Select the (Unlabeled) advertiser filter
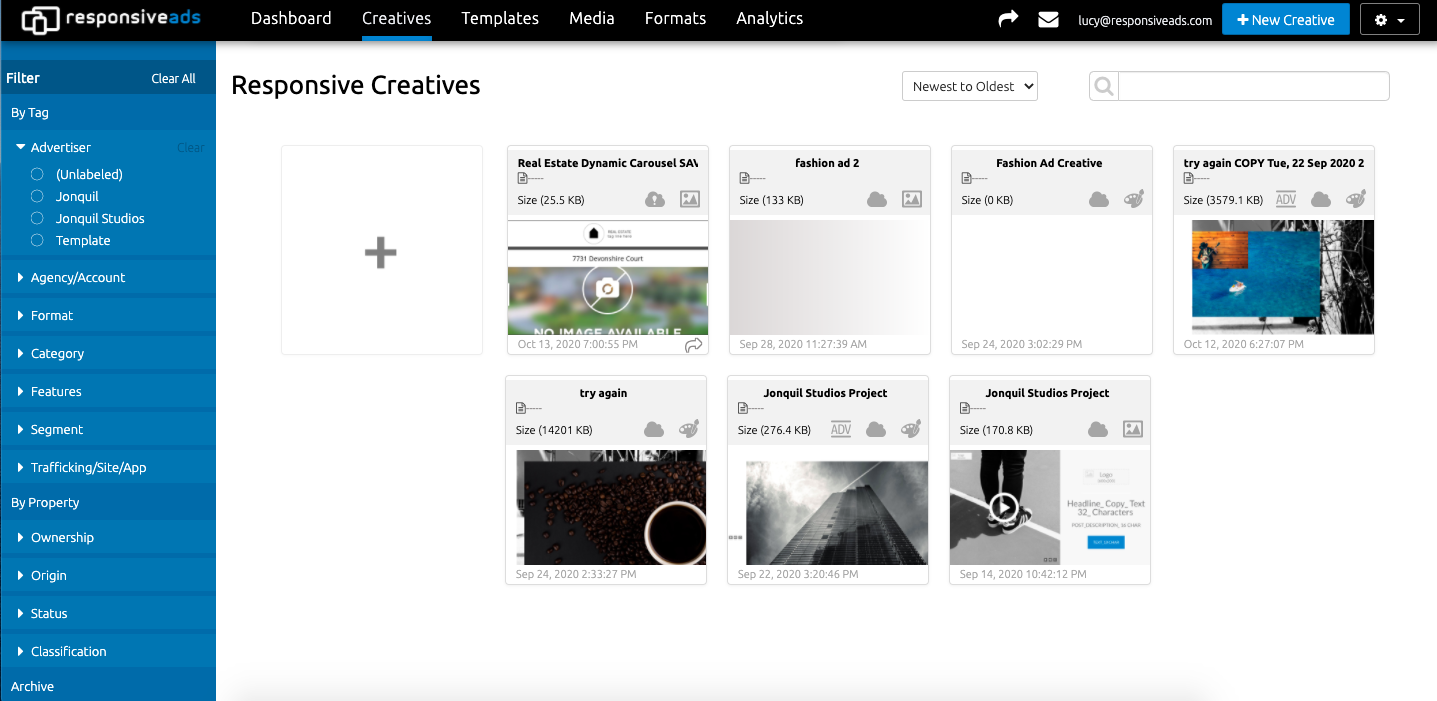This screenshot has height=701, width=1437. (x=37, y=174)
